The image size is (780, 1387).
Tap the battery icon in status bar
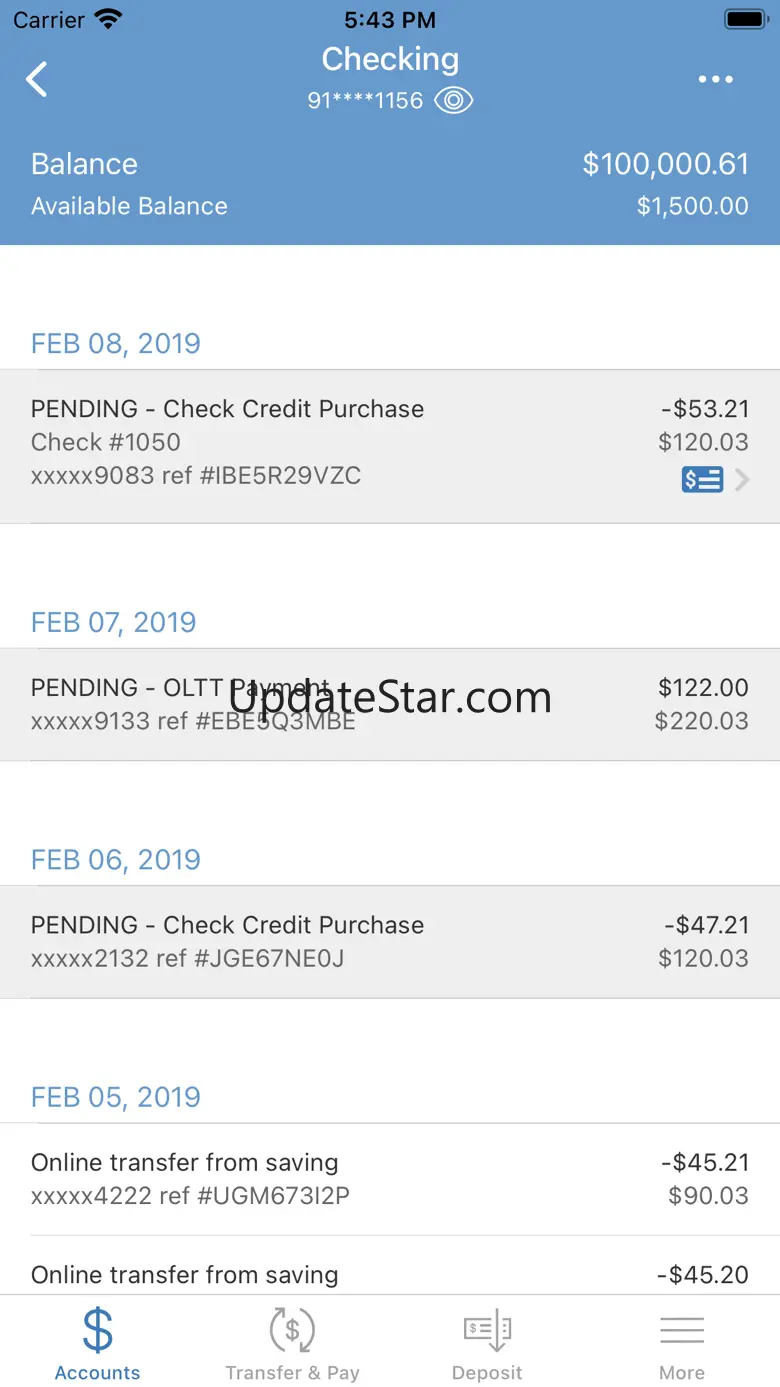click(745, 19)
